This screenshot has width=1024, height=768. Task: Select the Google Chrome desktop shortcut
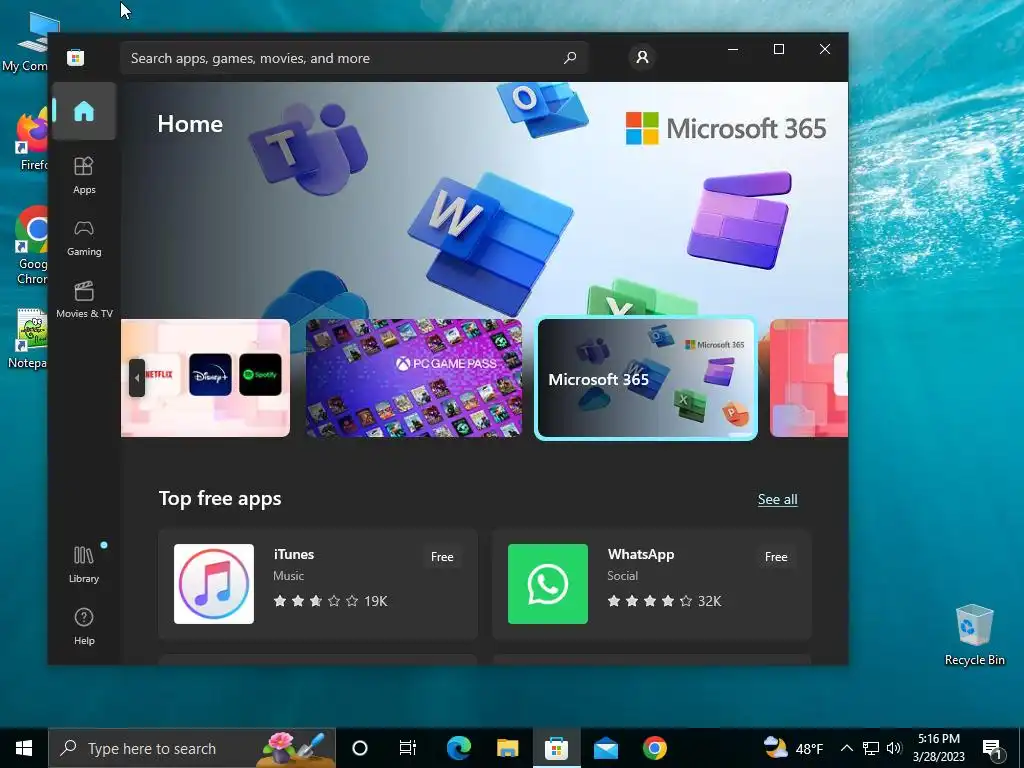pyautogui.click(x=31, y=245)
